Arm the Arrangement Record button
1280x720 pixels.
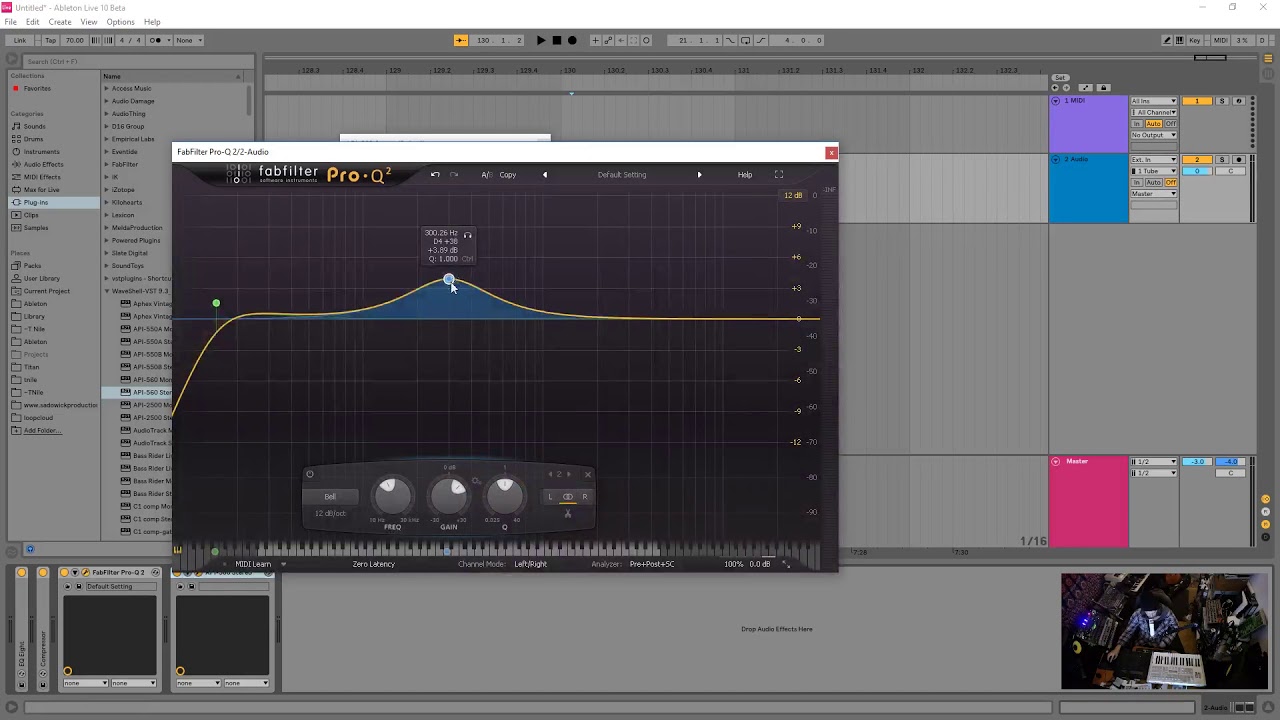pos(572,40)
